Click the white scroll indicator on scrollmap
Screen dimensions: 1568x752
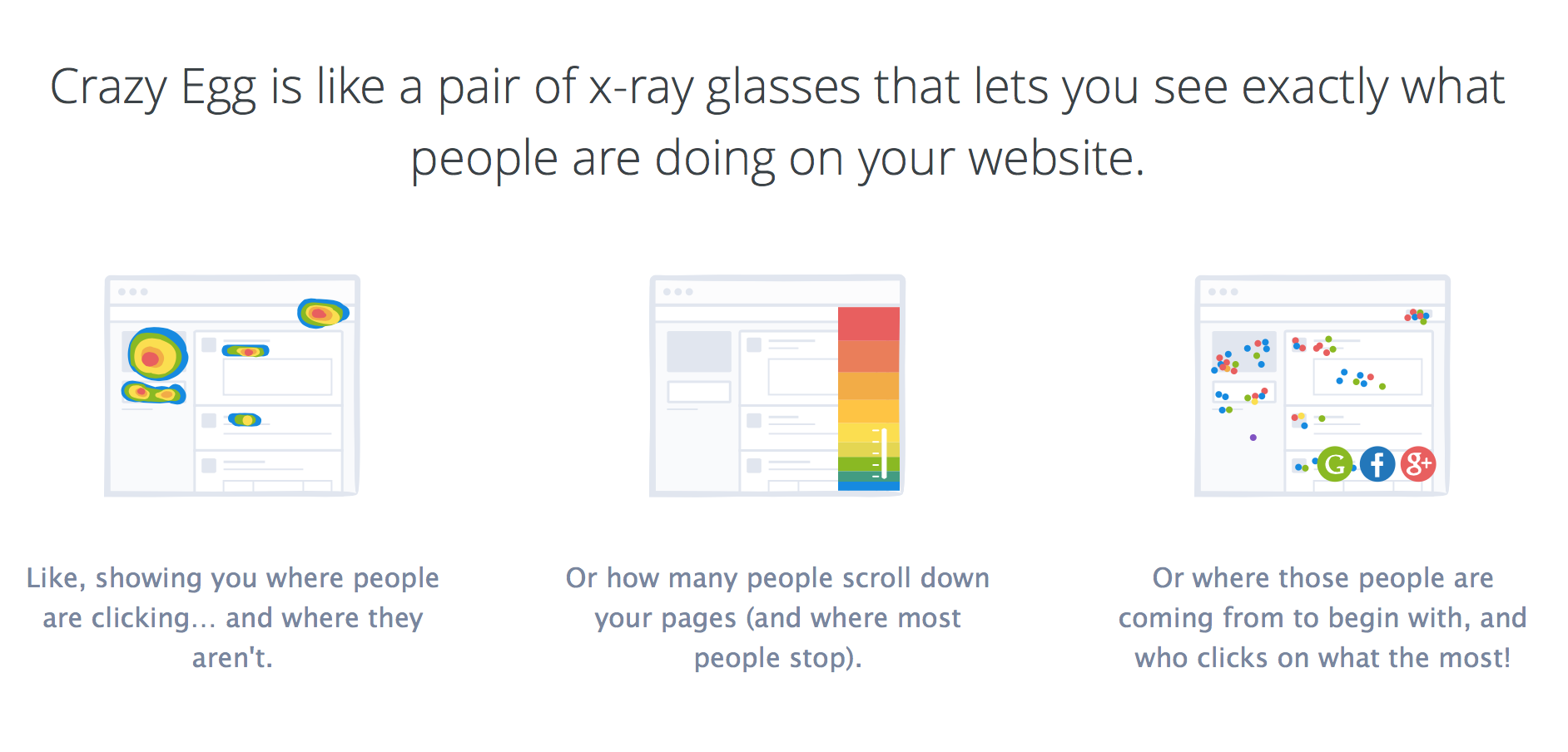pyautogui.click(x=883, y=453)
